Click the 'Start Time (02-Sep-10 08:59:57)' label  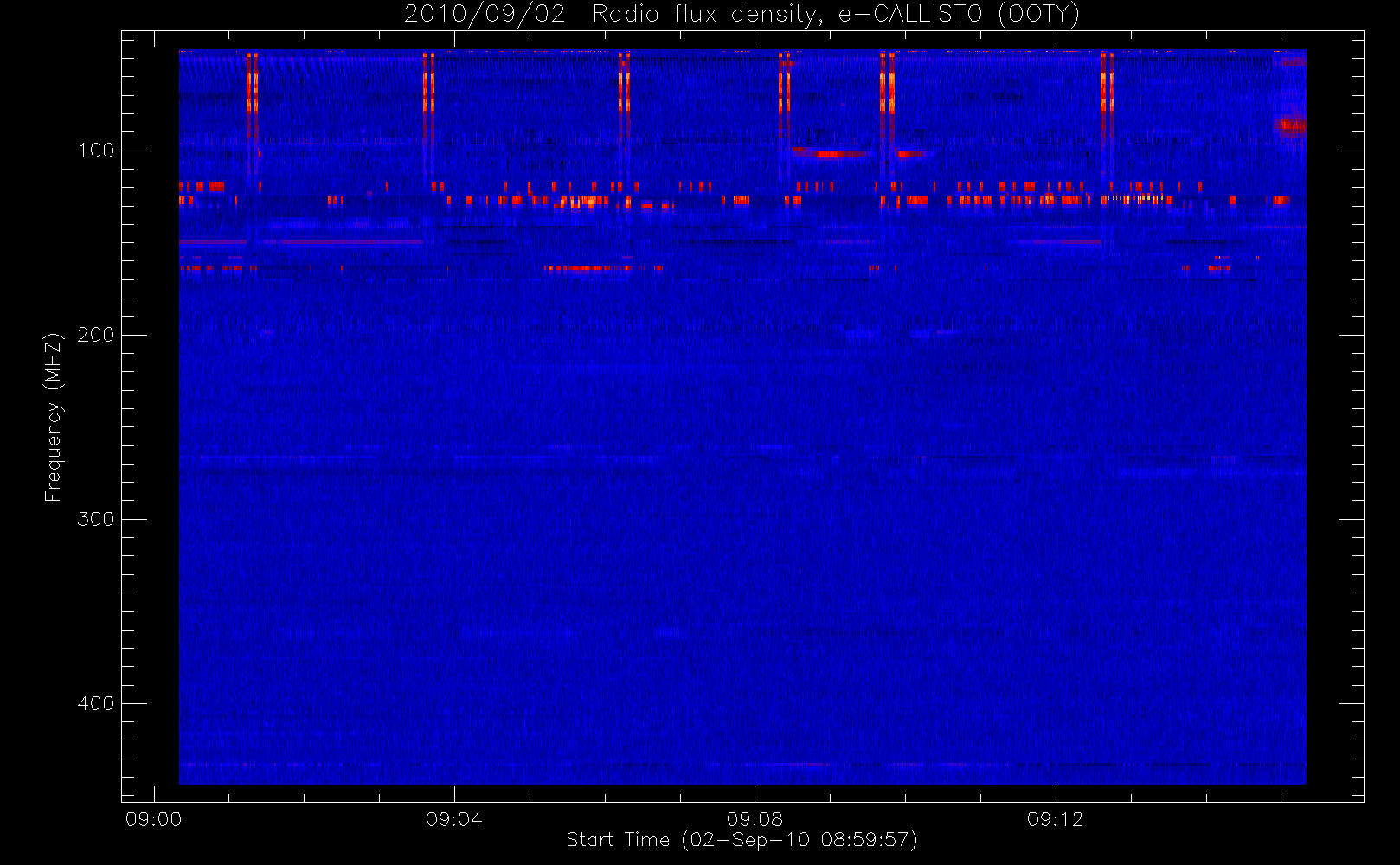click(x=742, y=840)
